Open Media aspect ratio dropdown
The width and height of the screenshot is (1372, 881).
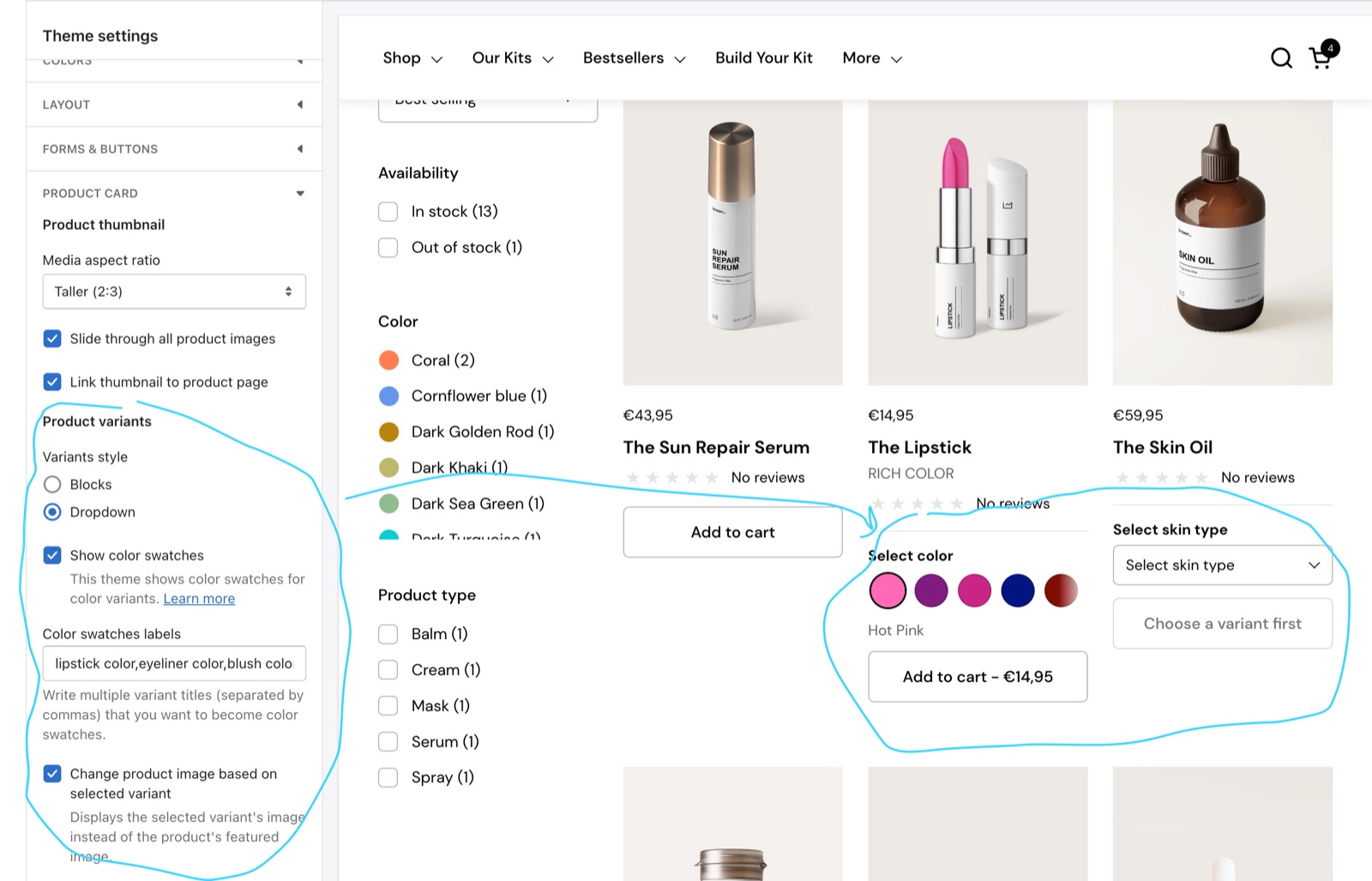174,292
